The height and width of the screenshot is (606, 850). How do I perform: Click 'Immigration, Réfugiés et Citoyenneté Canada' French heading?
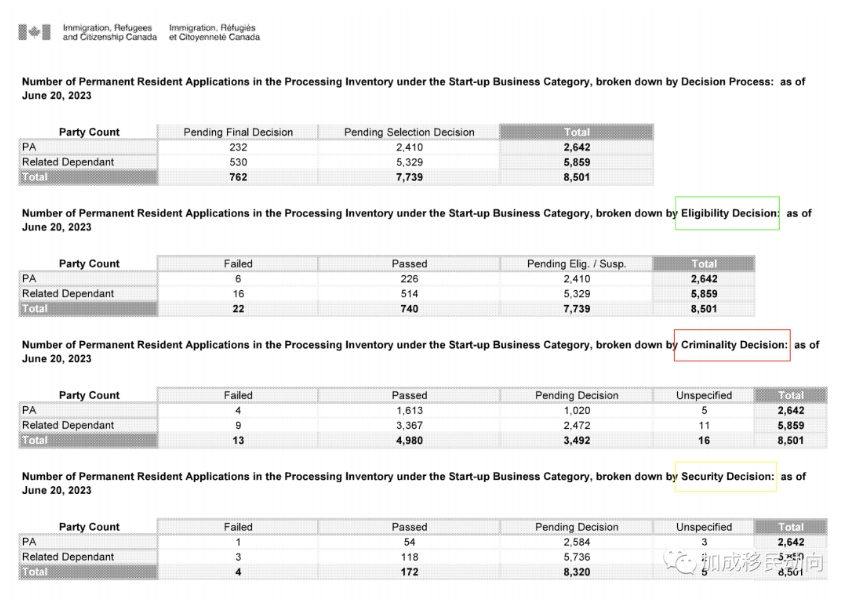point(214,33)
